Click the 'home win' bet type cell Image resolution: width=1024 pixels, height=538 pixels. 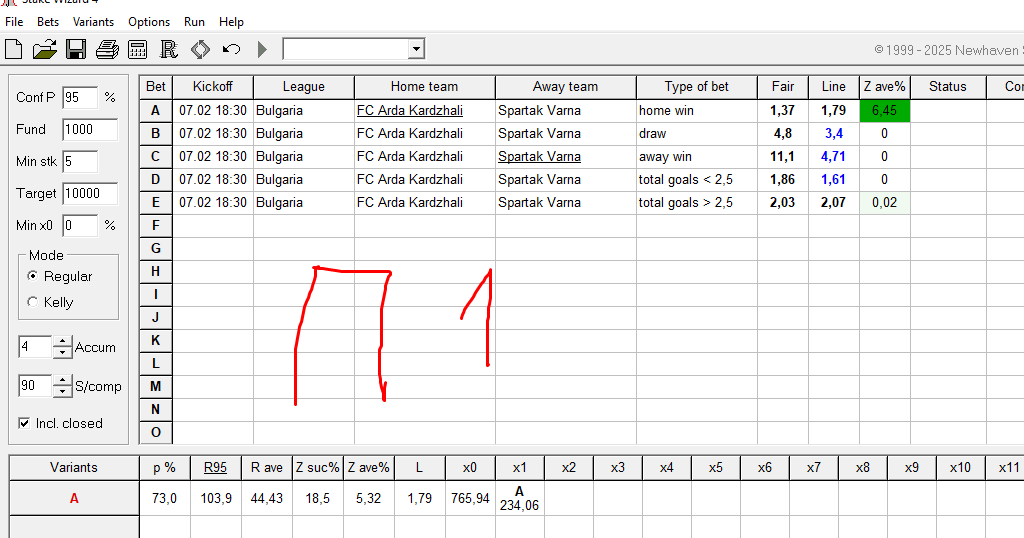point(697,111)
